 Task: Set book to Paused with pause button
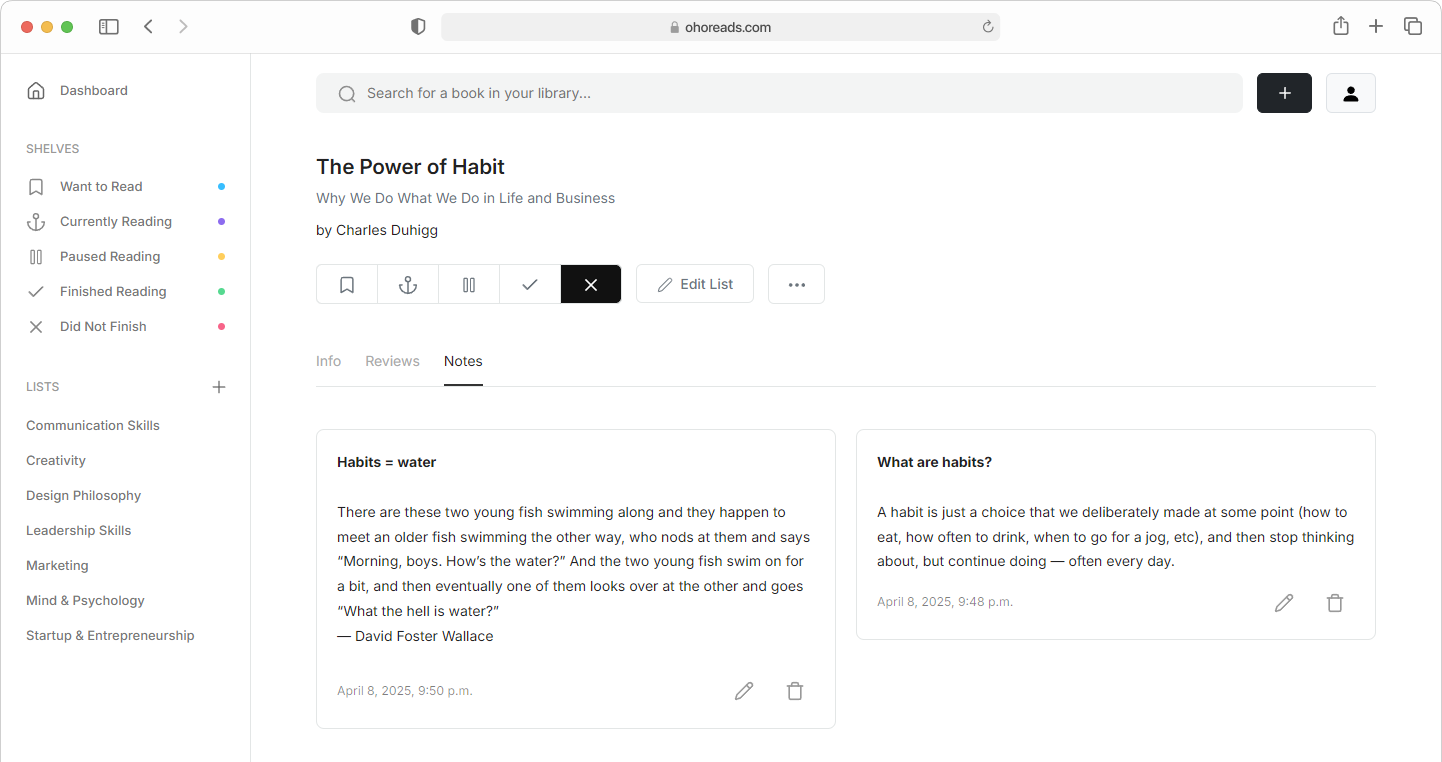[x=469, y=284]
